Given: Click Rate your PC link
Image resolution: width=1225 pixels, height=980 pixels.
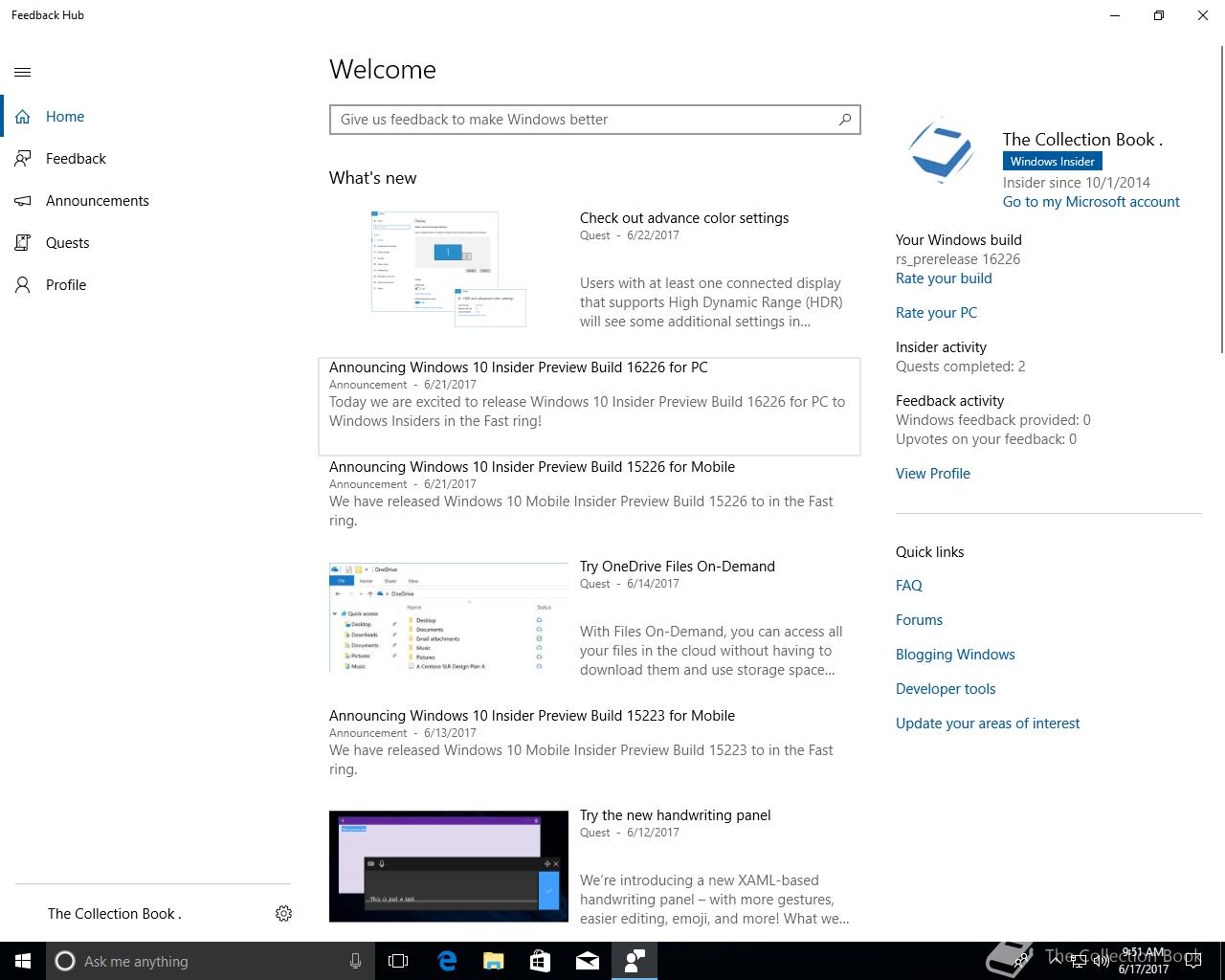Looking at the screenshot, I should coord(936,313).
